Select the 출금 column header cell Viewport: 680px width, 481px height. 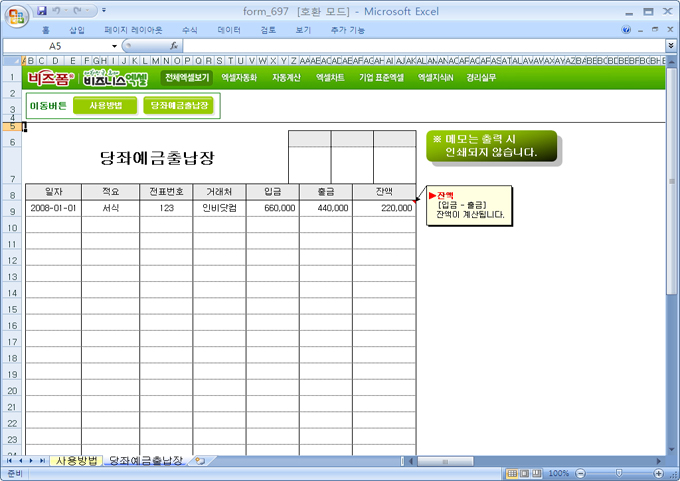tap(326, 192)
